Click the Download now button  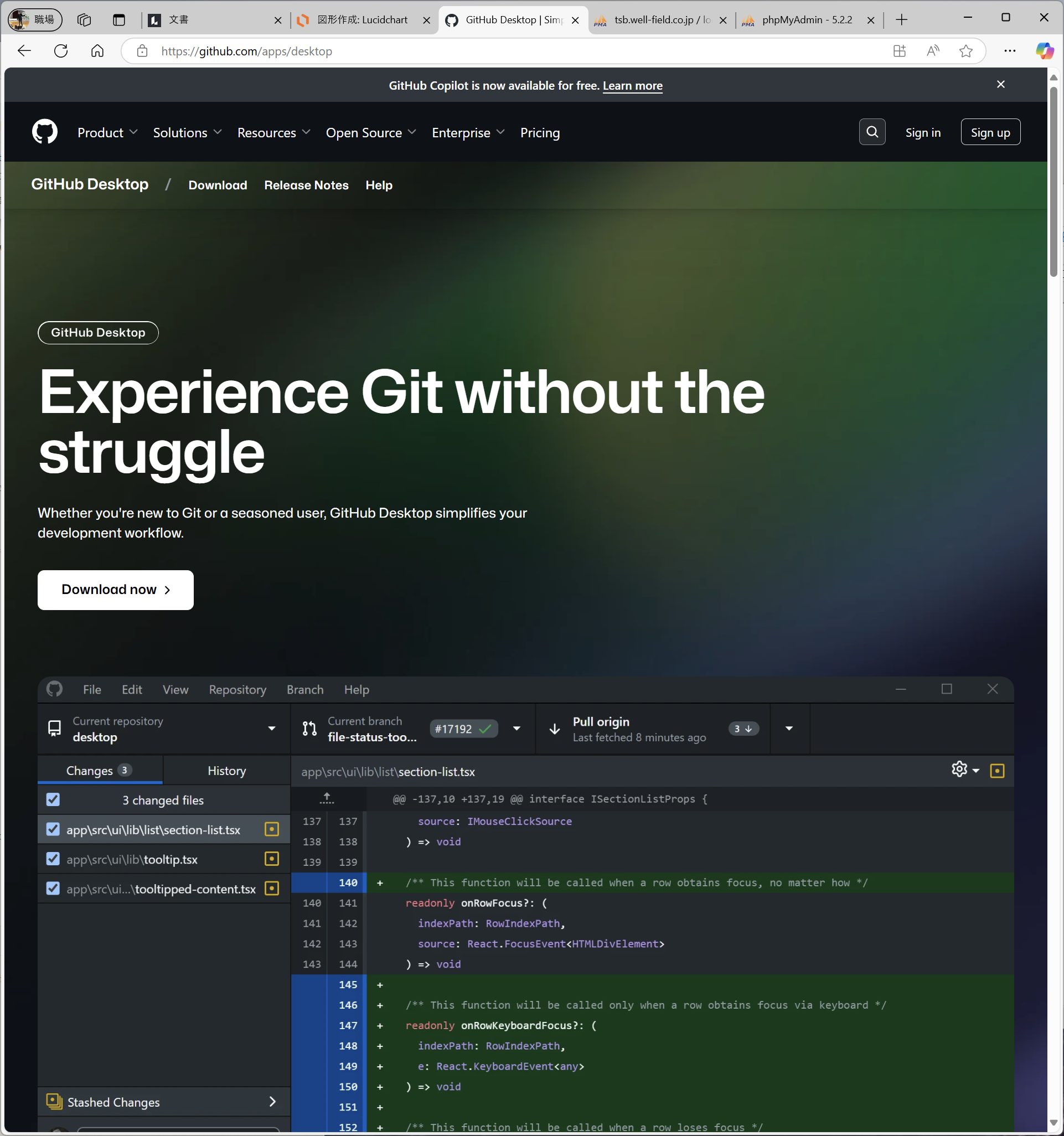(x=116, y=590)
